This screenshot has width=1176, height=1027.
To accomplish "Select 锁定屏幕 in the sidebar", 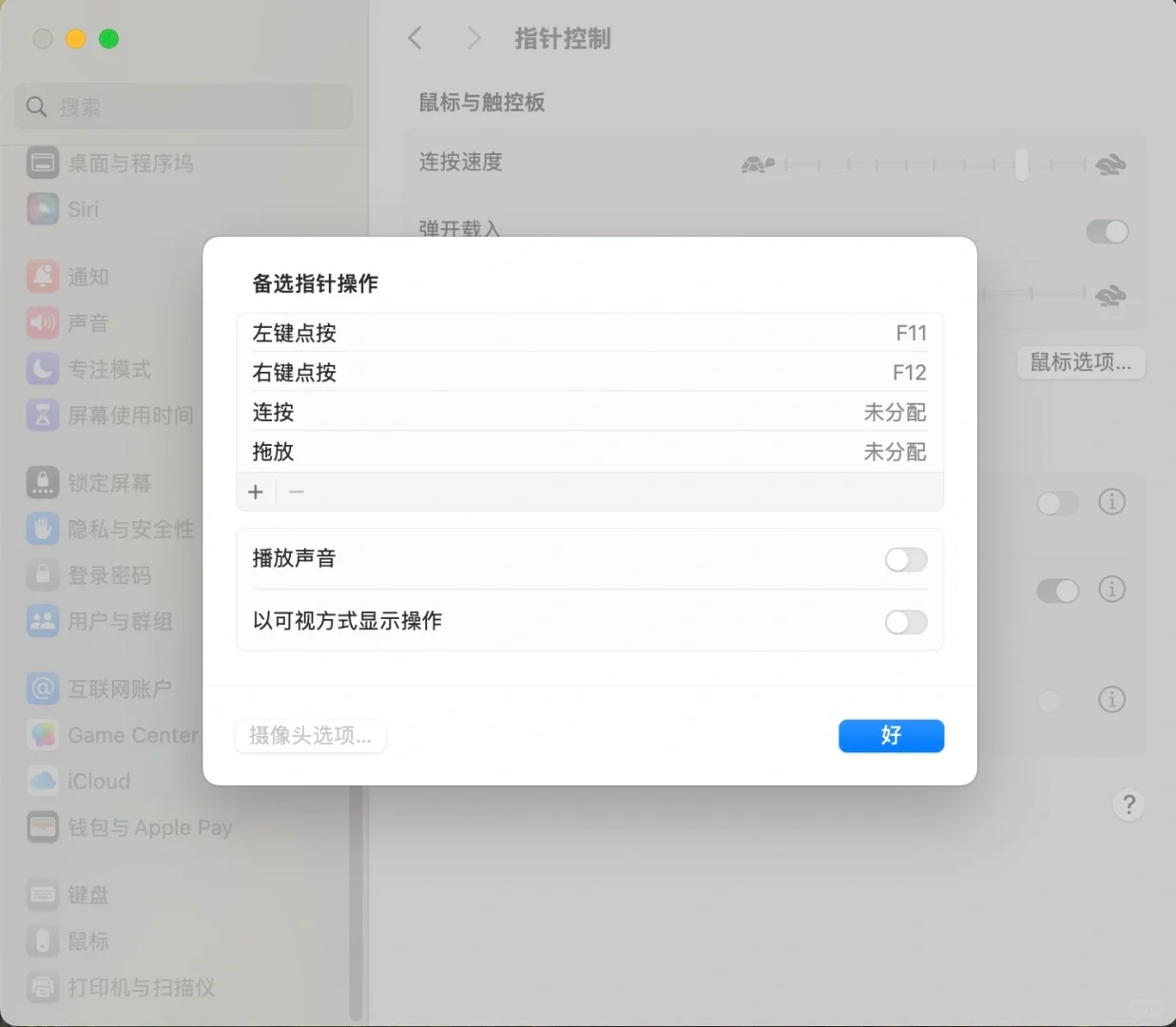I will pos(43,482).
